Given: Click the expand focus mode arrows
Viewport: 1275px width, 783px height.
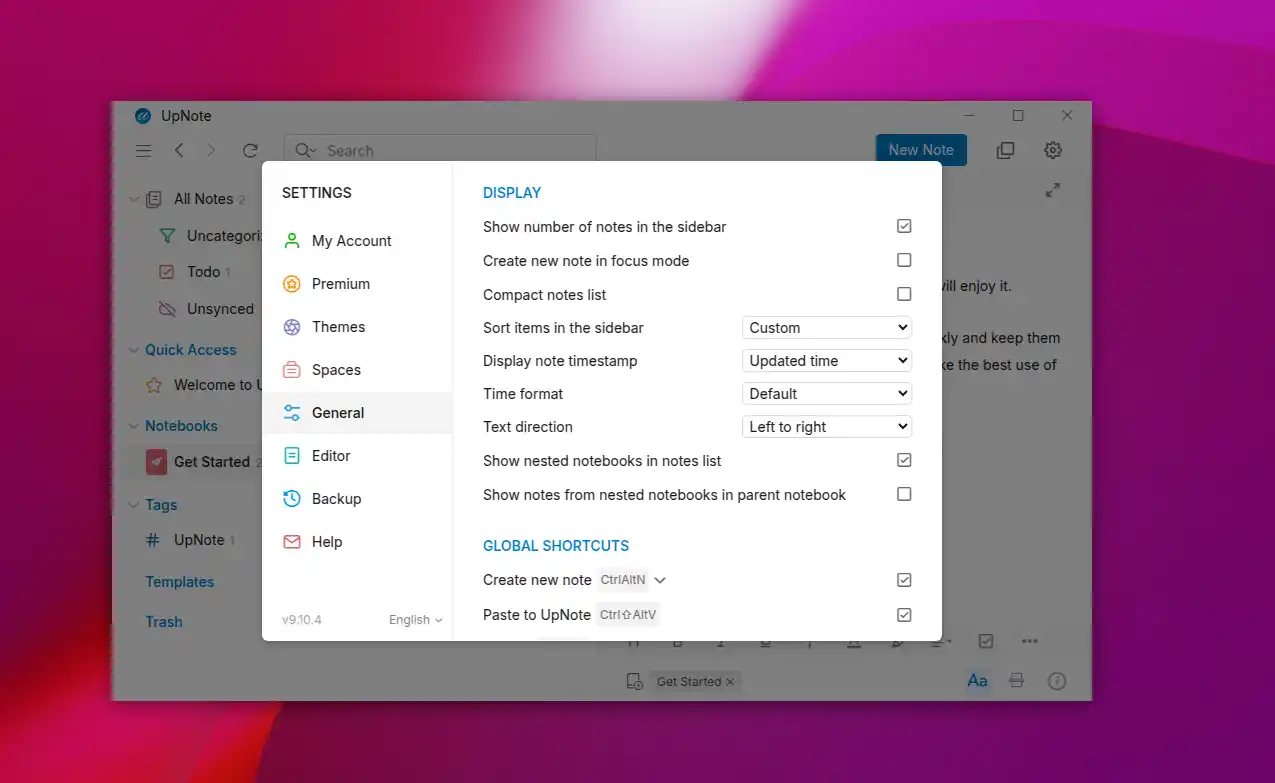Looking at the screenshot, I should 1053,190.
